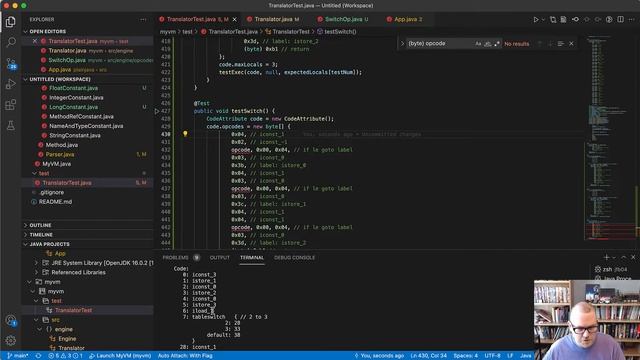Select the Terminal panel tab
The image size is (640, 360).
[x=252, y=258]
